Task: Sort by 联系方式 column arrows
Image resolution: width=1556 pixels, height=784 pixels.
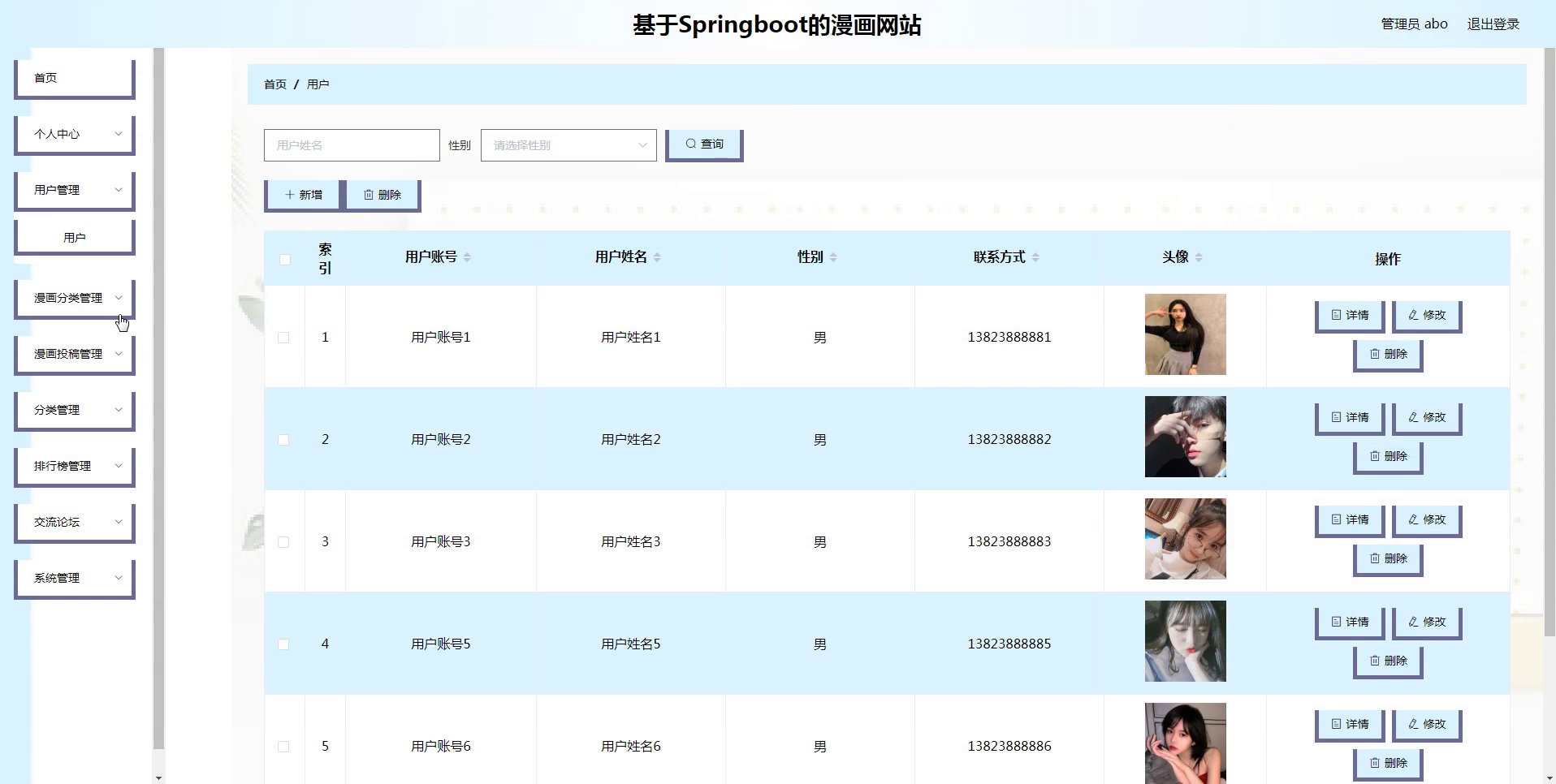Action: 1035,257
